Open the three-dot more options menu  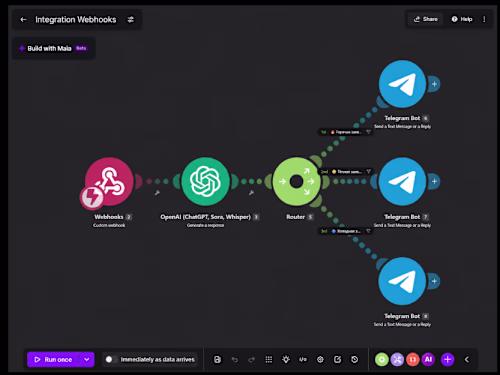point(484,19)
